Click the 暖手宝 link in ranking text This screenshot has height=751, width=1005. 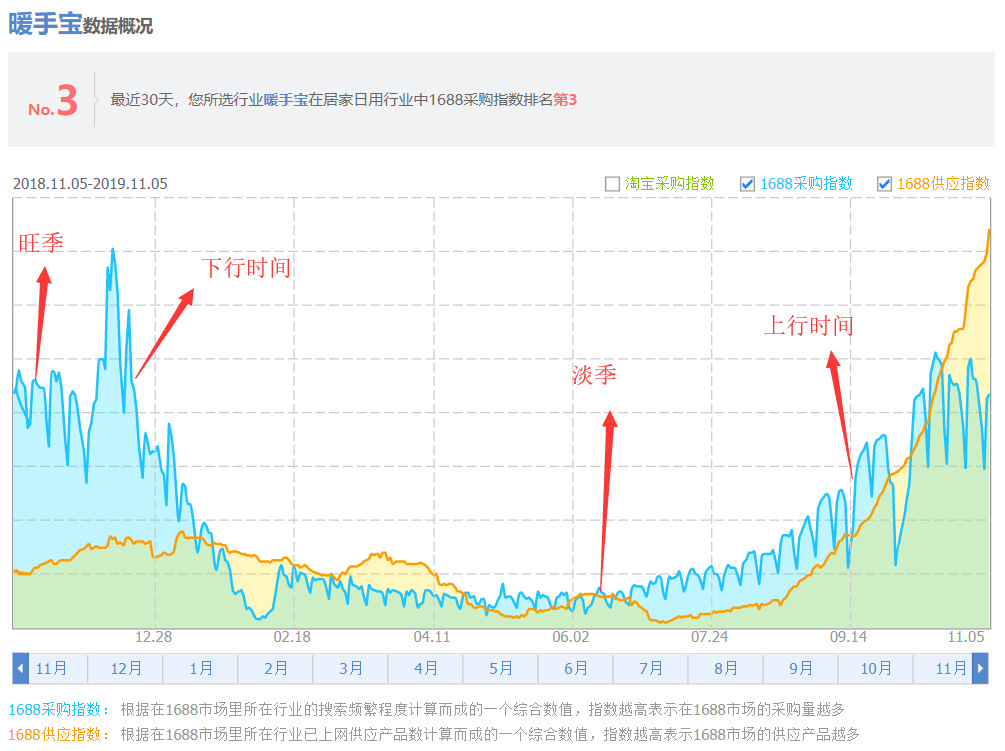coord(286,100)
